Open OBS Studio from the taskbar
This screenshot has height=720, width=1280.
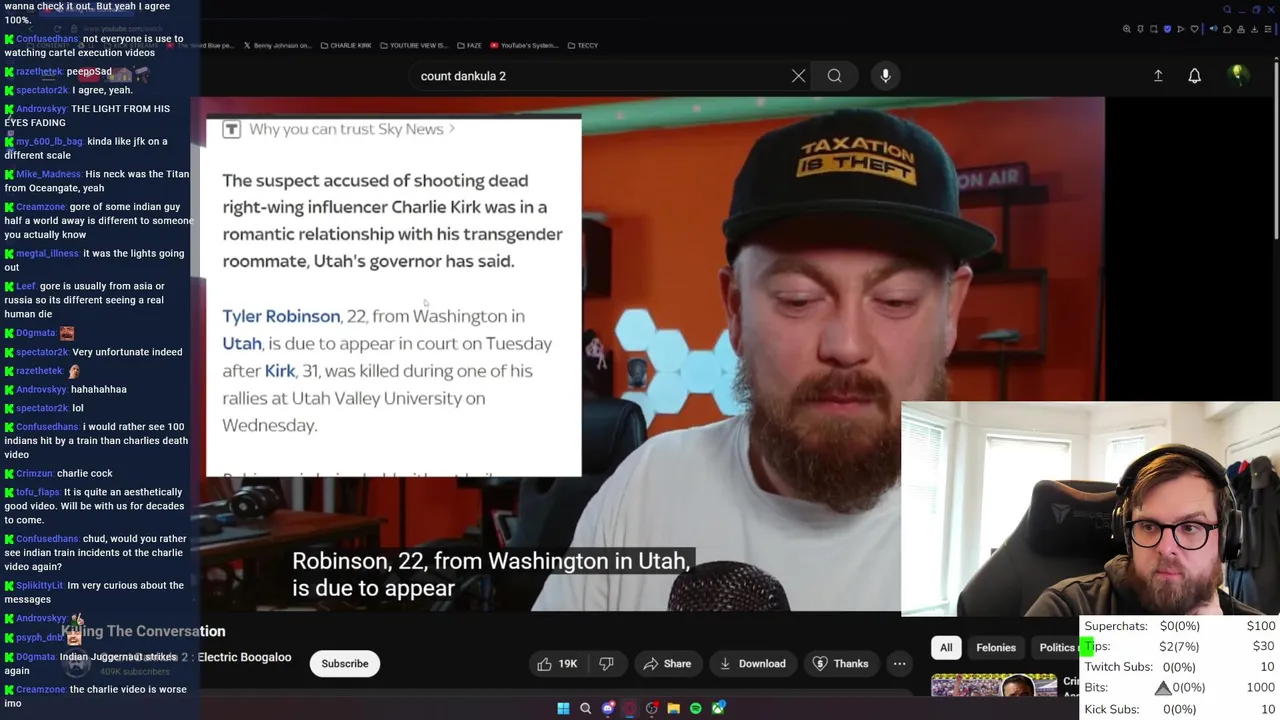[x=651, y=708]
